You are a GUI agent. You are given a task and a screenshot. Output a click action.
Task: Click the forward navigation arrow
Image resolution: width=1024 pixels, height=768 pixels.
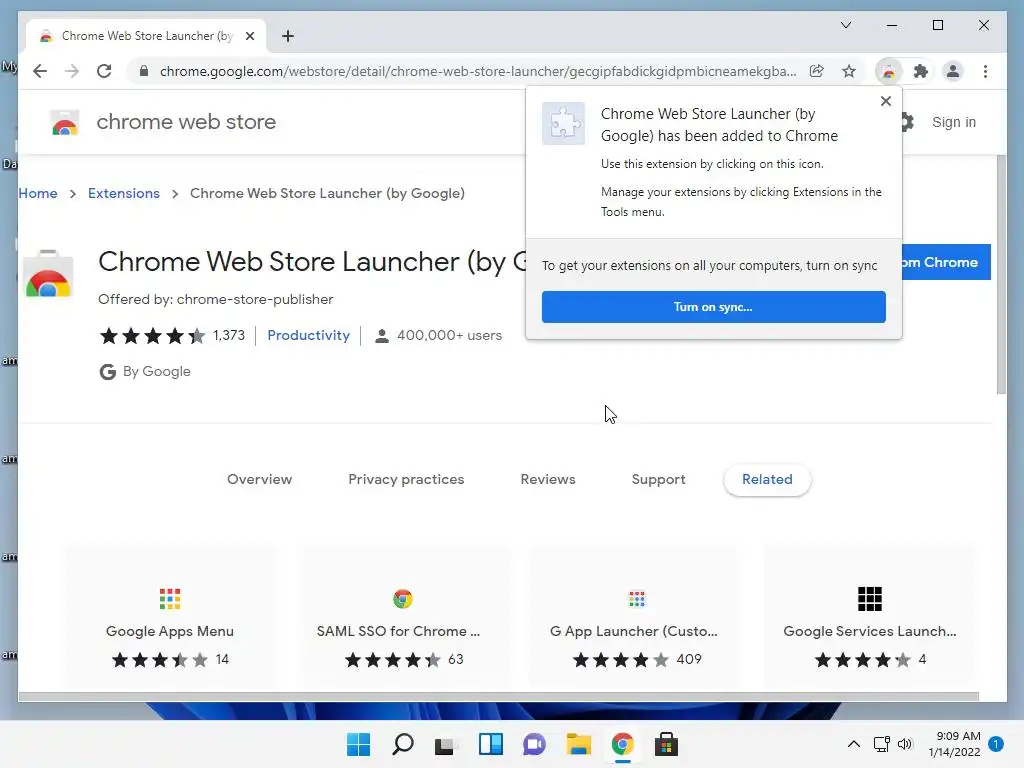coord(72,71)
